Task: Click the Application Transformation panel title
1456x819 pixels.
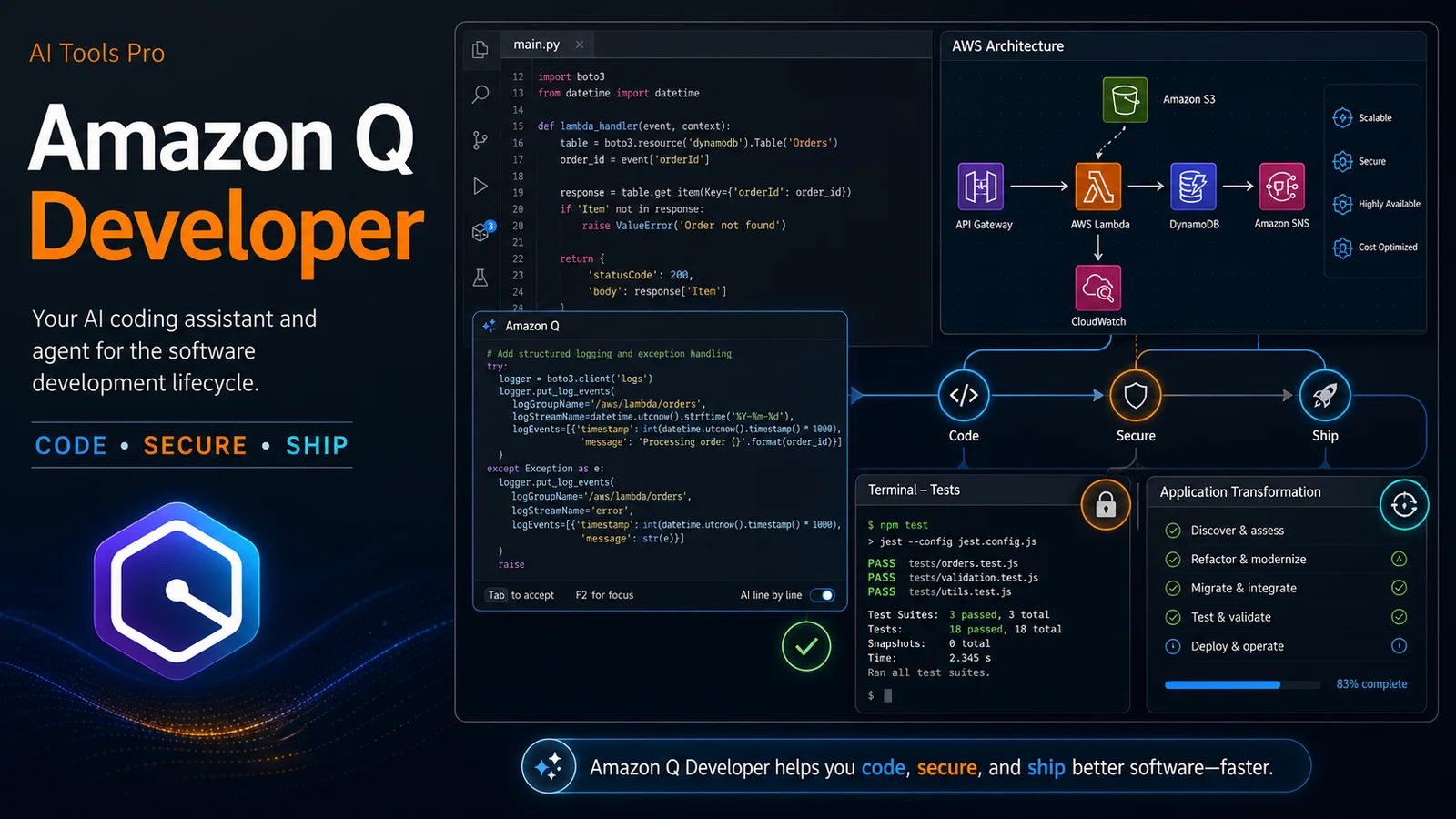Action: (1240, 492)
